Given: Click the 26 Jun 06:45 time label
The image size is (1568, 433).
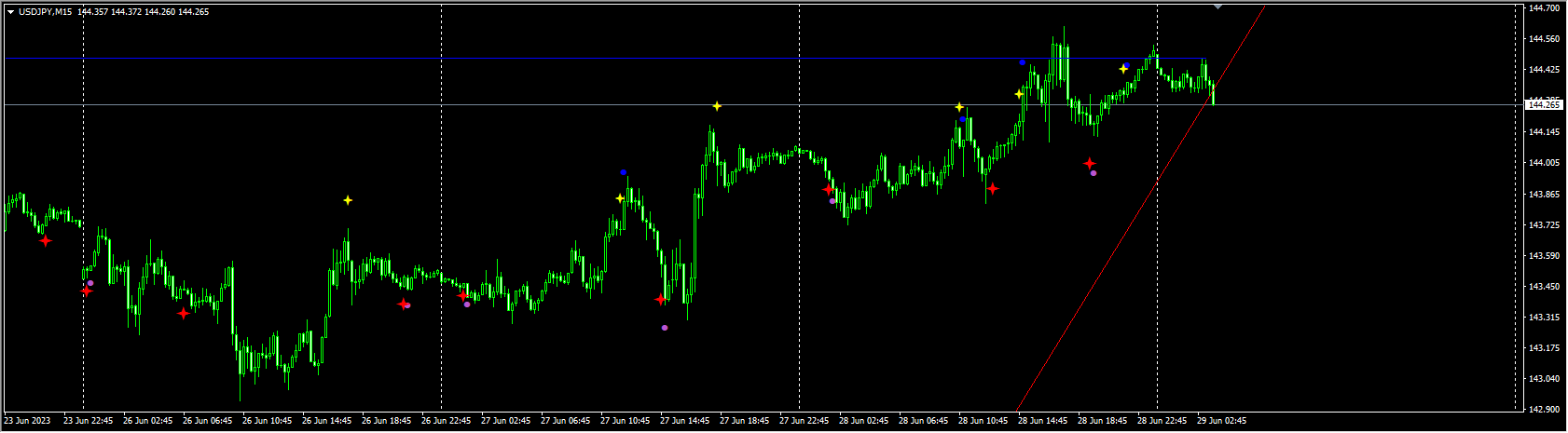Looking at the screenshot, I should point(208,421).
